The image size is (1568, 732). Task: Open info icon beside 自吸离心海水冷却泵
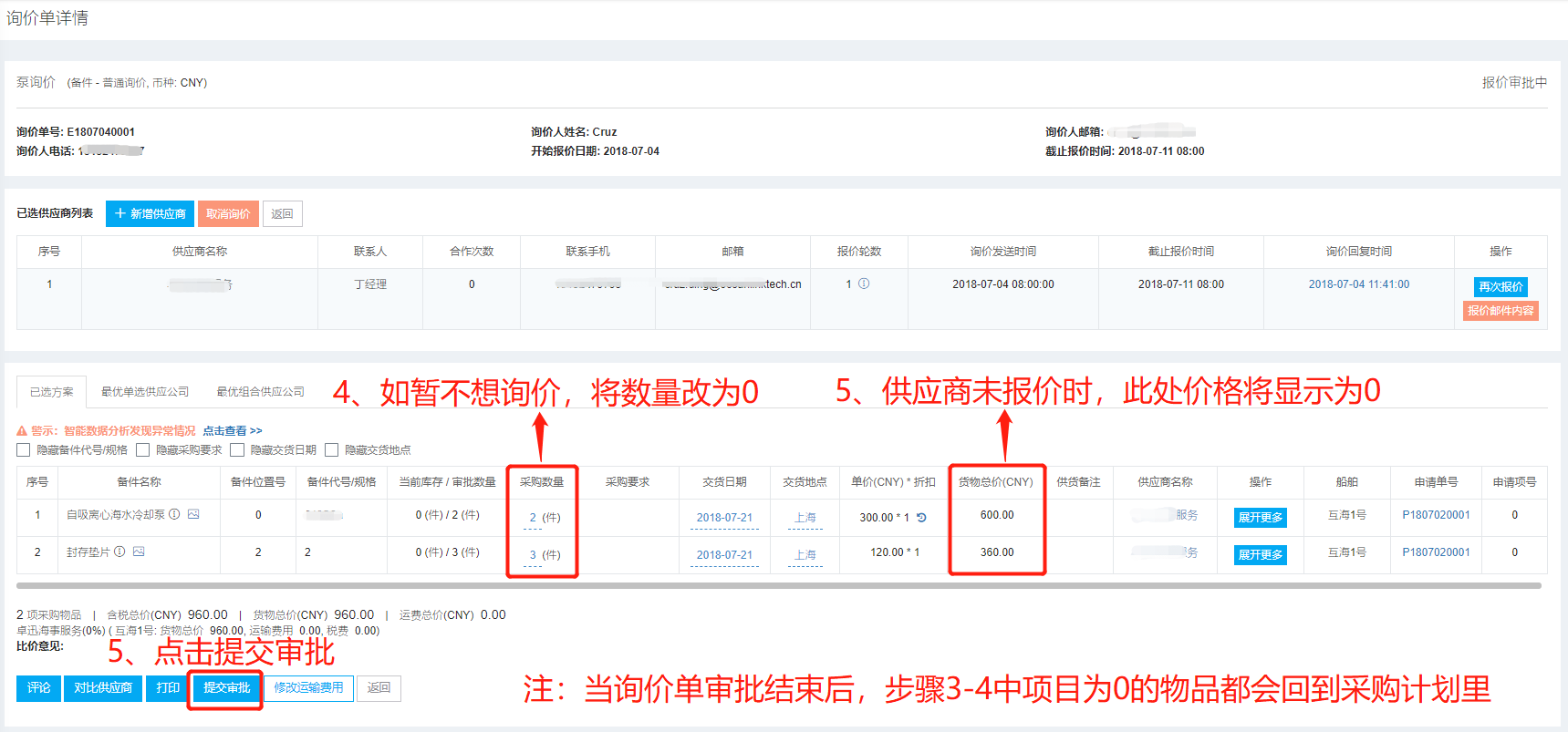174,514
